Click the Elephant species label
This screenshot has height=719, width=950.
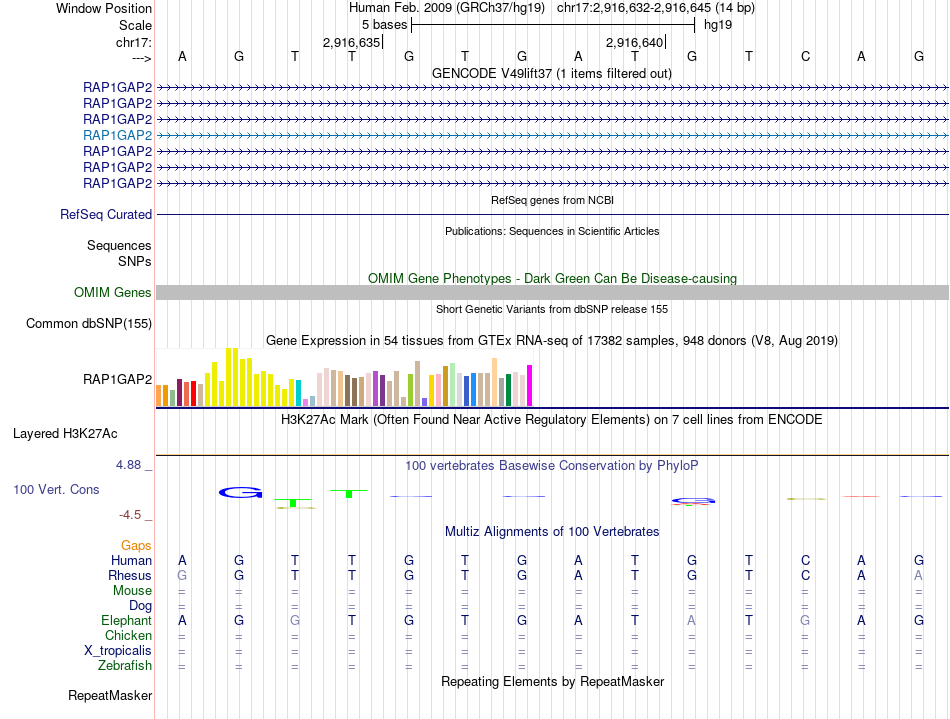coord(127,620)
